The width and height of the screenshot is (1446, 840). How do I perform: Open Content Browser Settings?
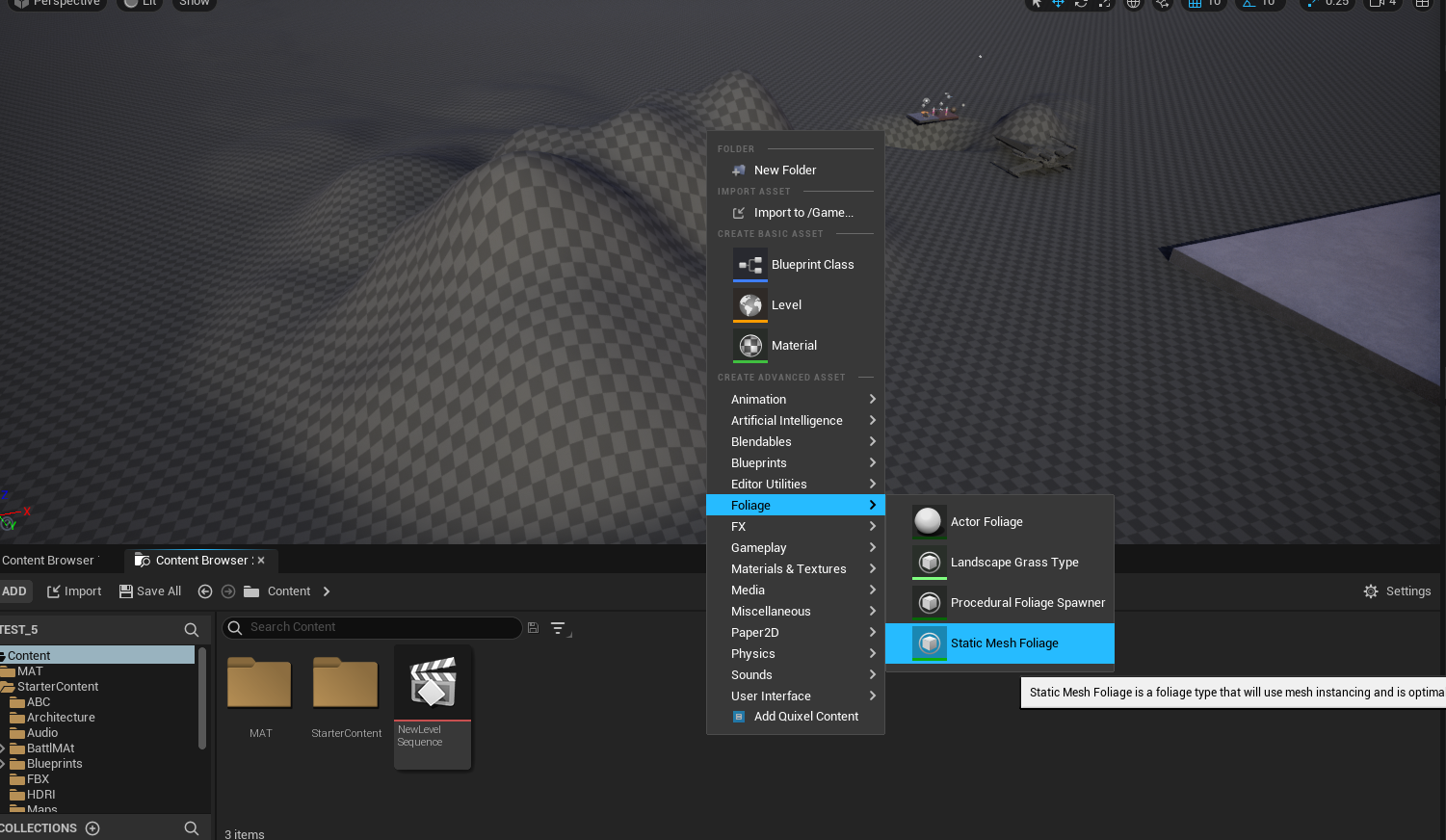(1398, 591)
